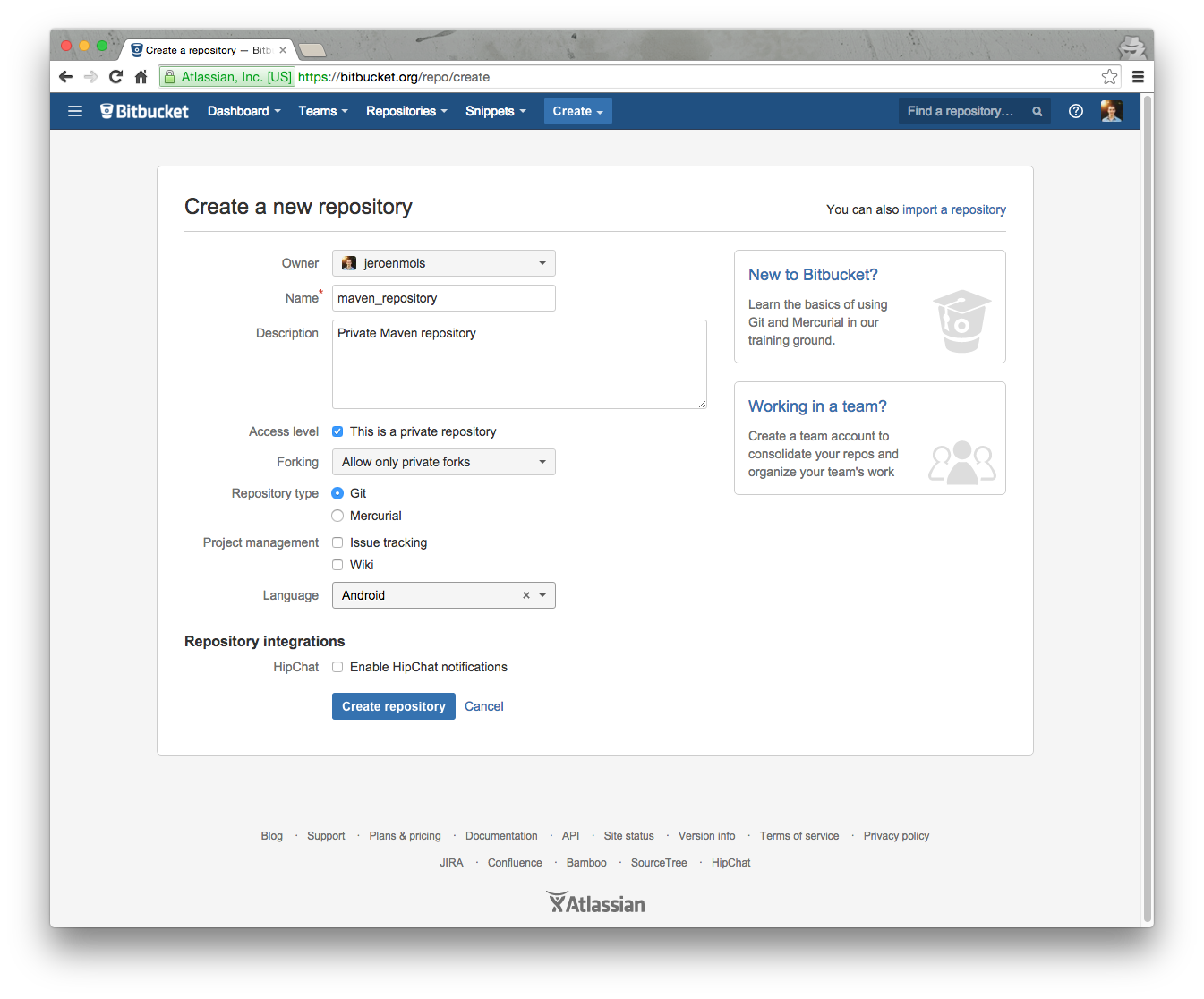This screenshot has height=999, width=1204.
Task: Click the Atlassian footer logo
Action: [x=595, y=902]
